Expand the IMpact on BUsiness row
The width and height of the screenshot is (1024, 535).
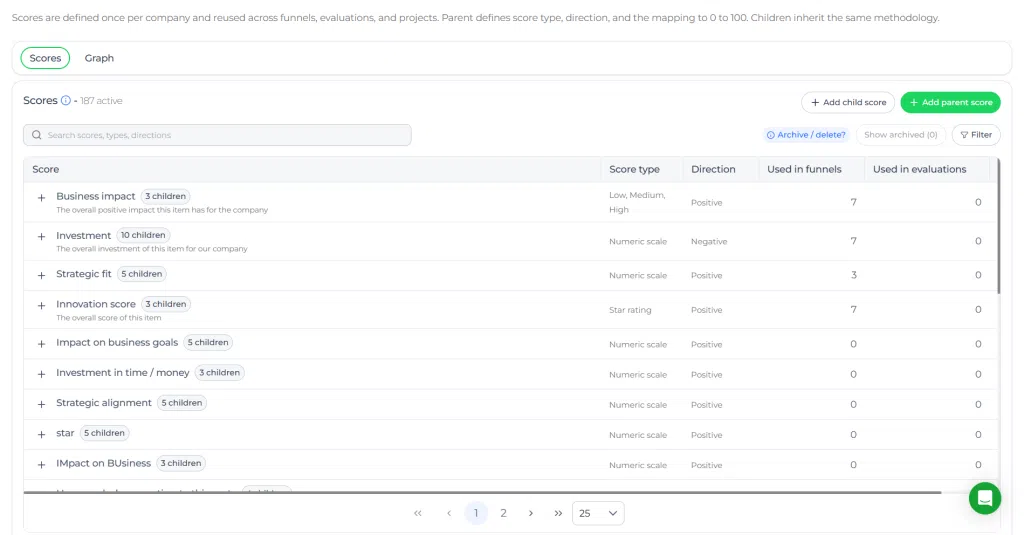(41, 465)
